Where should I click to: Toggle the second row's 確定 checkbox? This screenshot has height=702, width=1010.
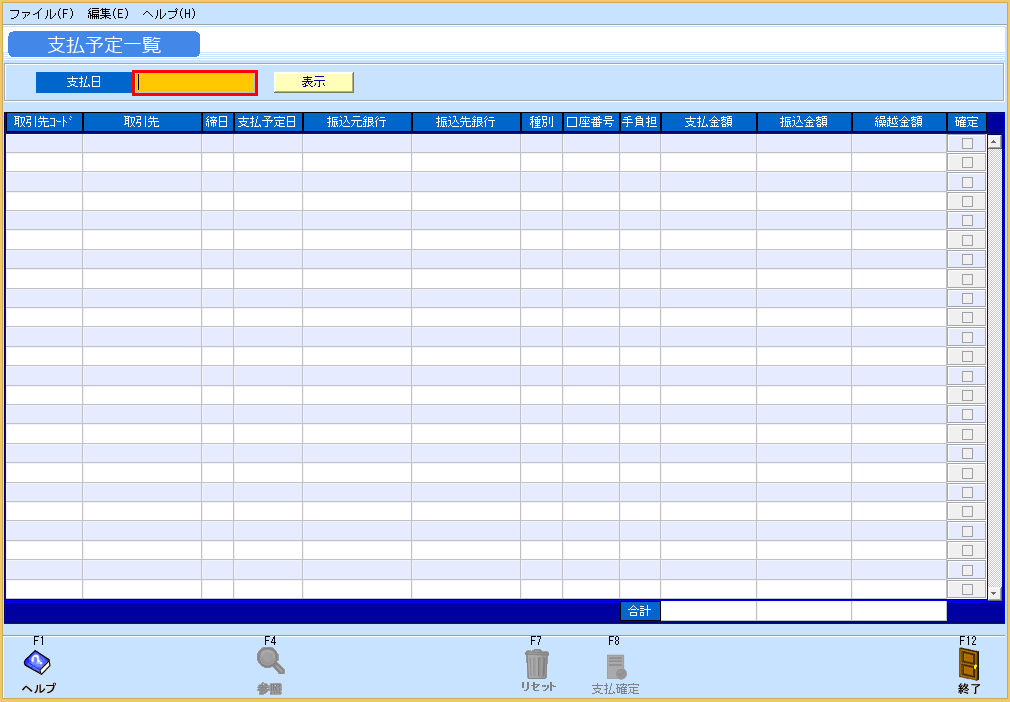pyautogui.click(x=965, y=162)
